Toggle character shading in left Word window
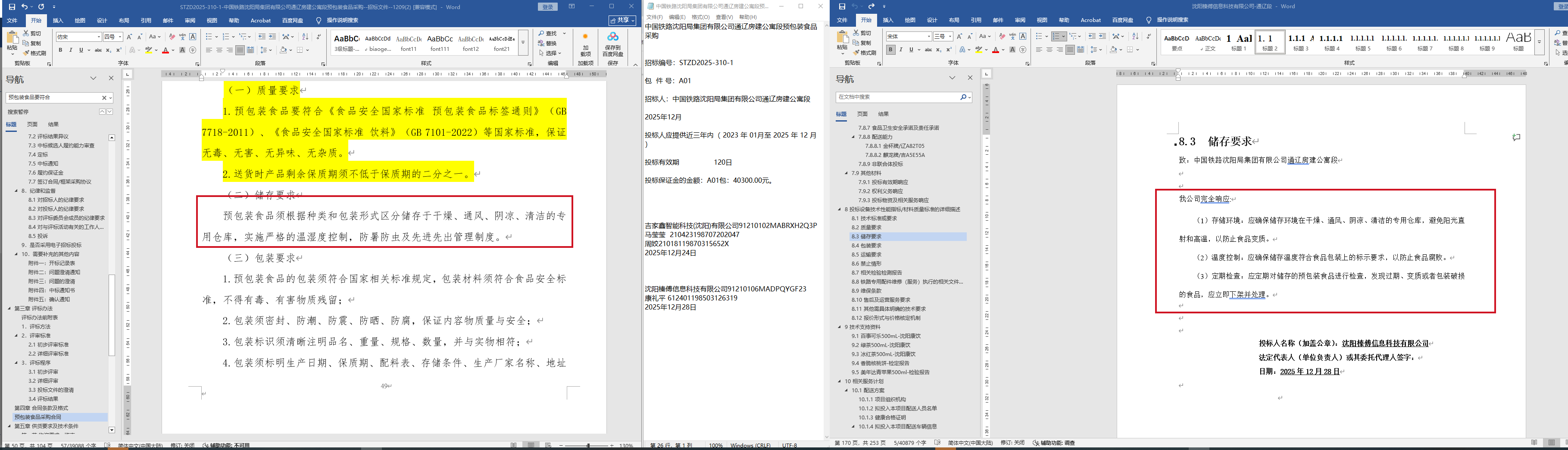The width and height of the screenshot is (1568, 450). tap(183, 50)
